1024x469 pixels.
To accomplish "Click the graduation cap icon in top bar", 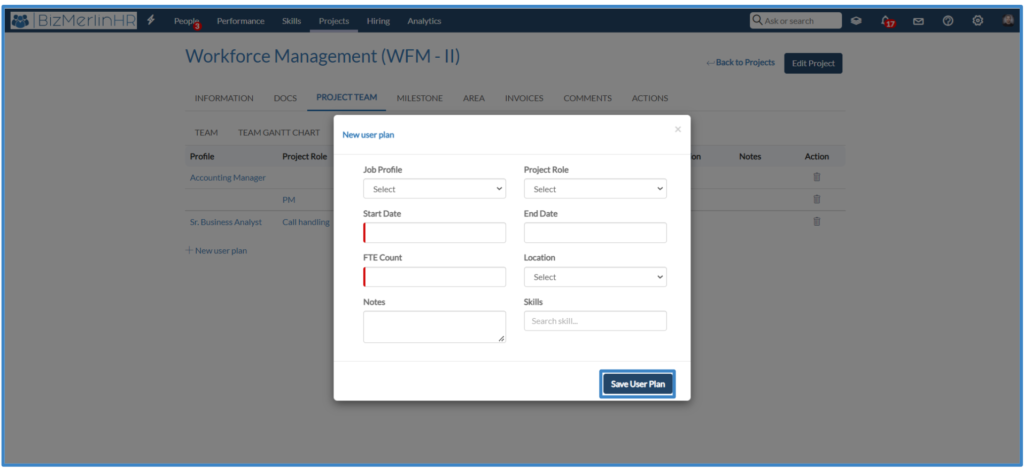I will tap(856, 21).
